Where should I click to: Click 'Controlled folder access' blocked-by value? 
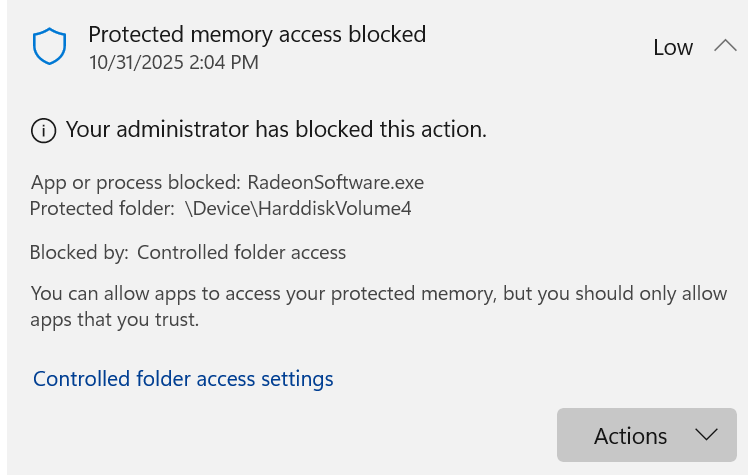click(241, 253)
